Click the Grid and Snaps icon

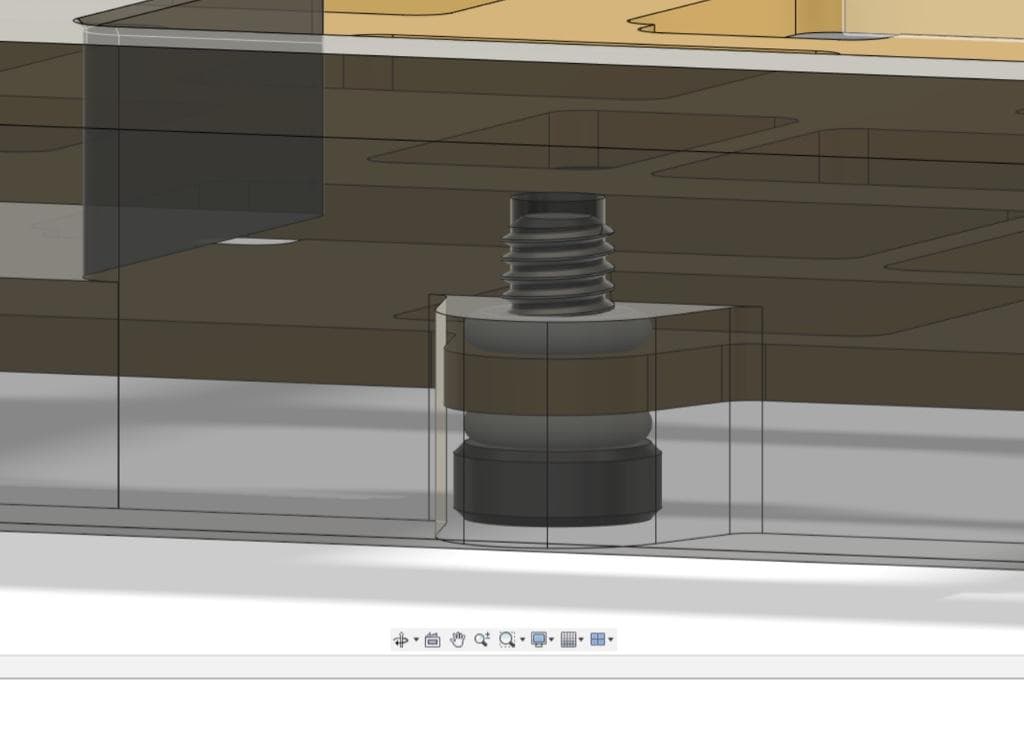[x=568, y=640]
